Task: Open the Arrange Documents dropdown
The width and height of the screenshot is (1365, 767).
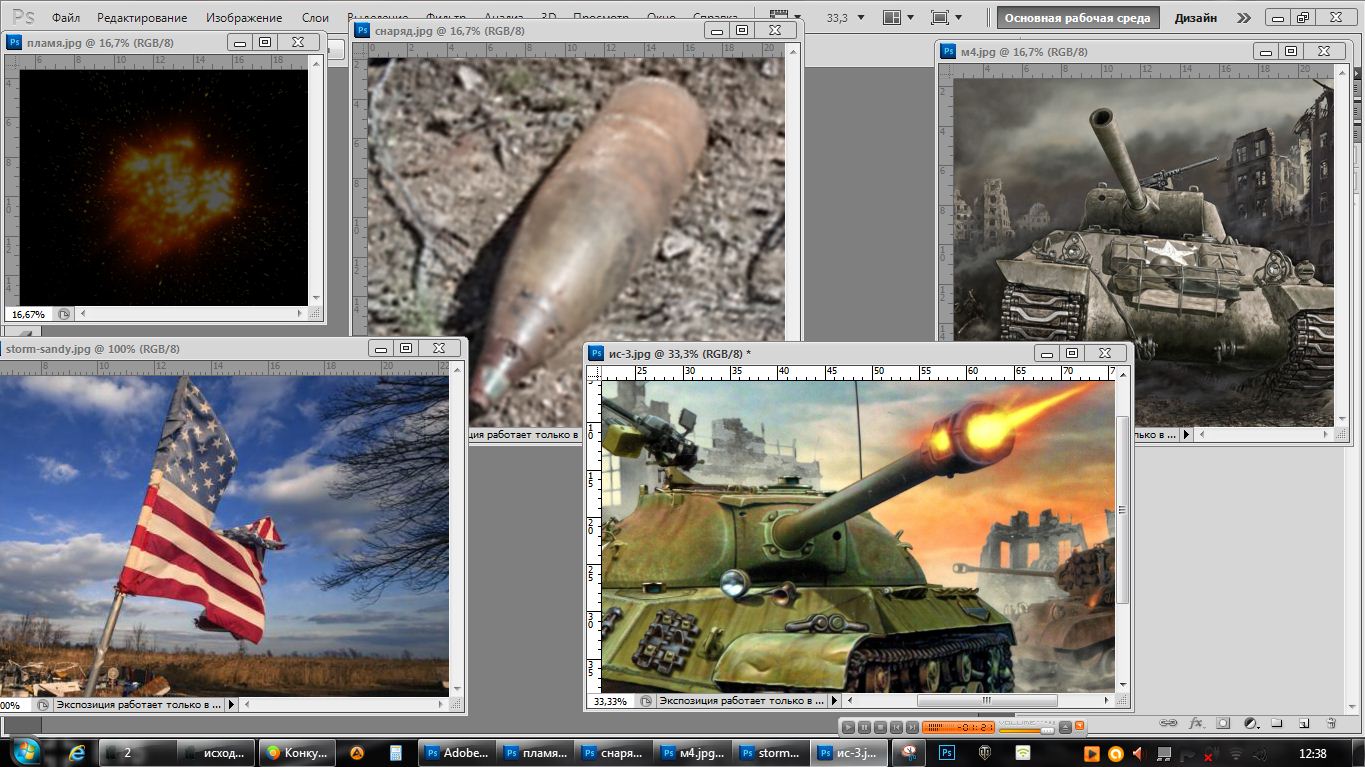Action: point(898,18)
